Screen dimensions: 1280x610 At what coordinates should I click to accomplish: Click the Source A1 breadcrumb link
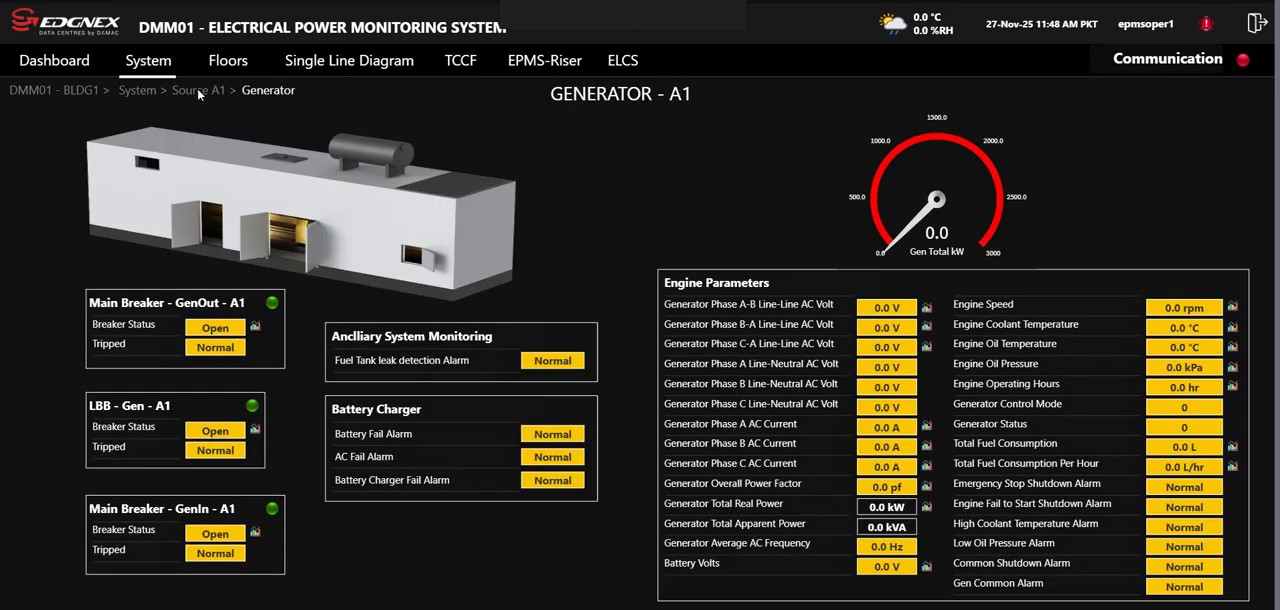point(199,90)
